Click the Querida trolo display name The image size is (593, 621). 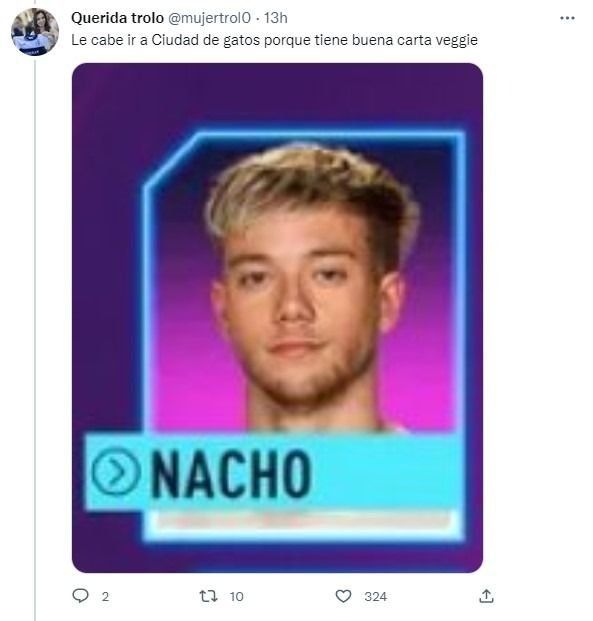click(117, 18)
